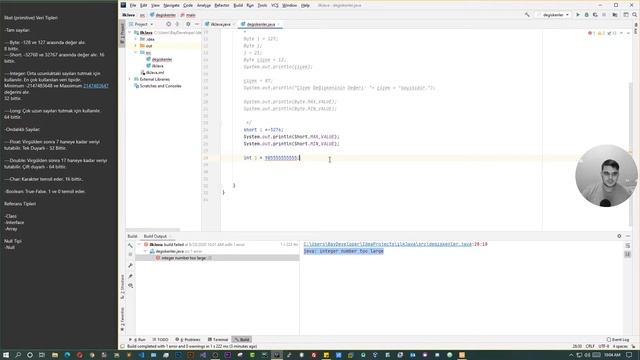Click the wrench filter icon in Build panel
The width and height of the screenshot is (640, 360).
[x=130, y=265]
